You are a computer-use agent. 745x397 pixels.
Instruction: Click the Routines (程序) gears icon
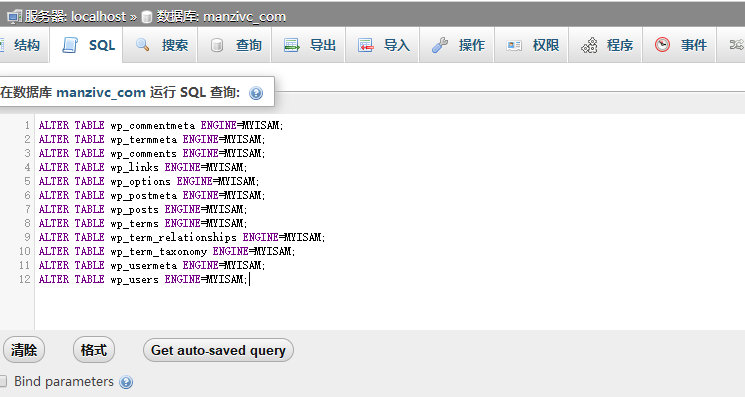589,45
